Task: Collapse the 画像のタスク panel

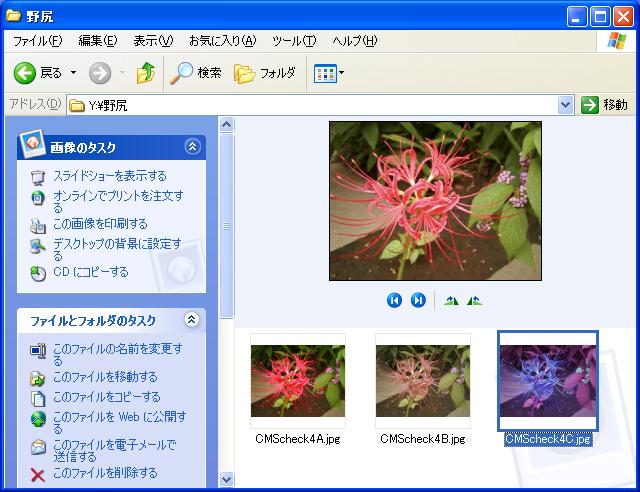Action: point(192,147)
